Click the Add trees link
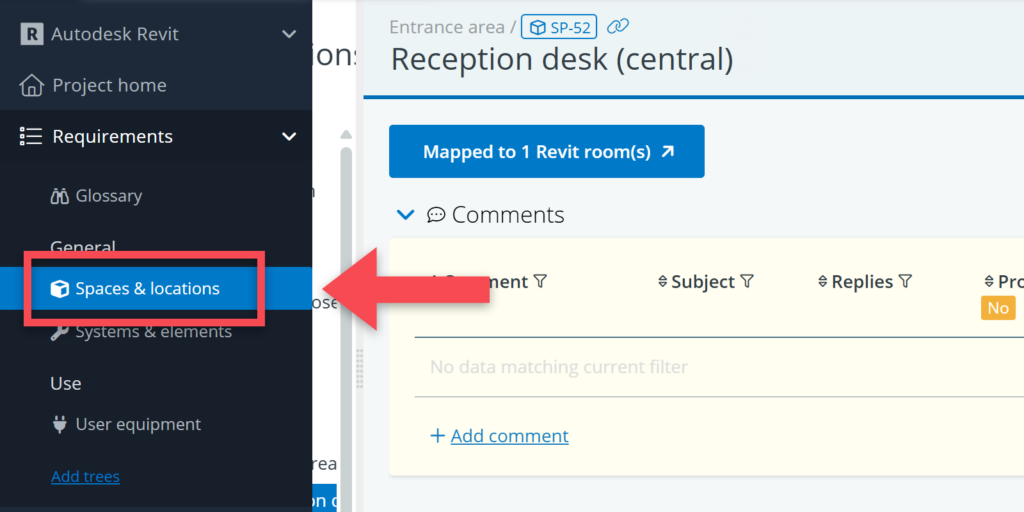1024x512 pixels. click(x=85, y=476)
